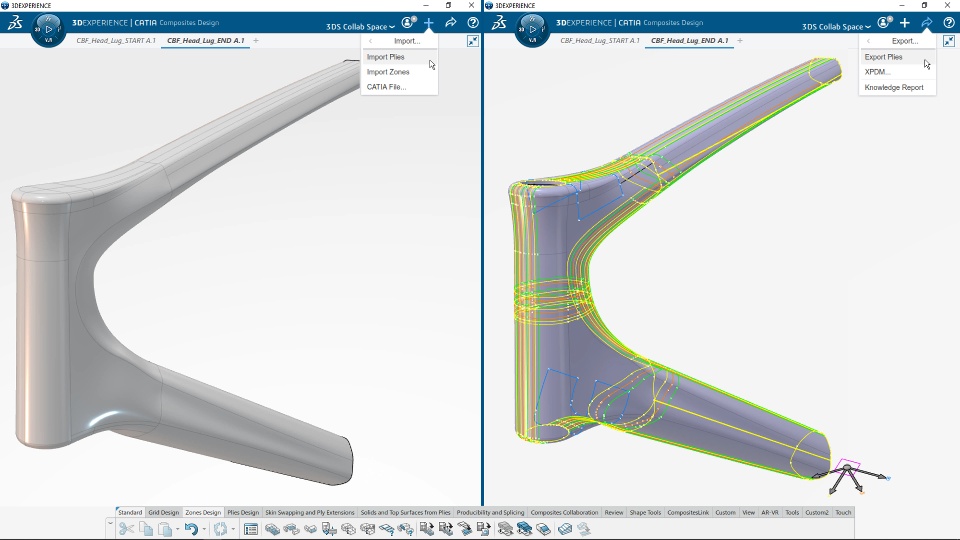Open 3DS Collab Space dropdown in left window
The image size is (960, 540).
[360, 27]
